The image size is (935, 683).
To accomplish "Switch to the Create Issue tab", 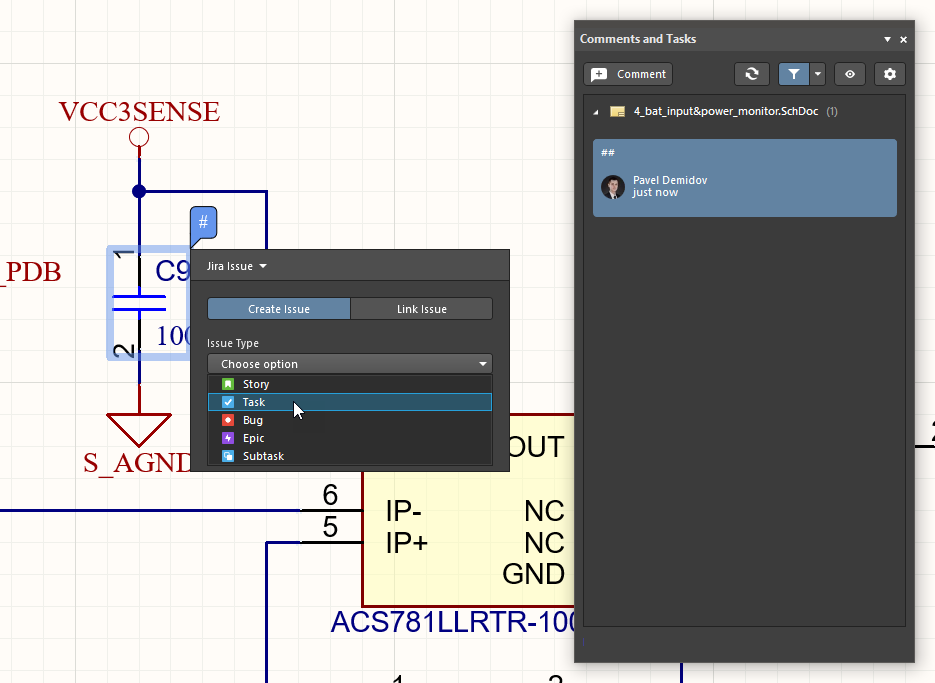I will (278, 309).
